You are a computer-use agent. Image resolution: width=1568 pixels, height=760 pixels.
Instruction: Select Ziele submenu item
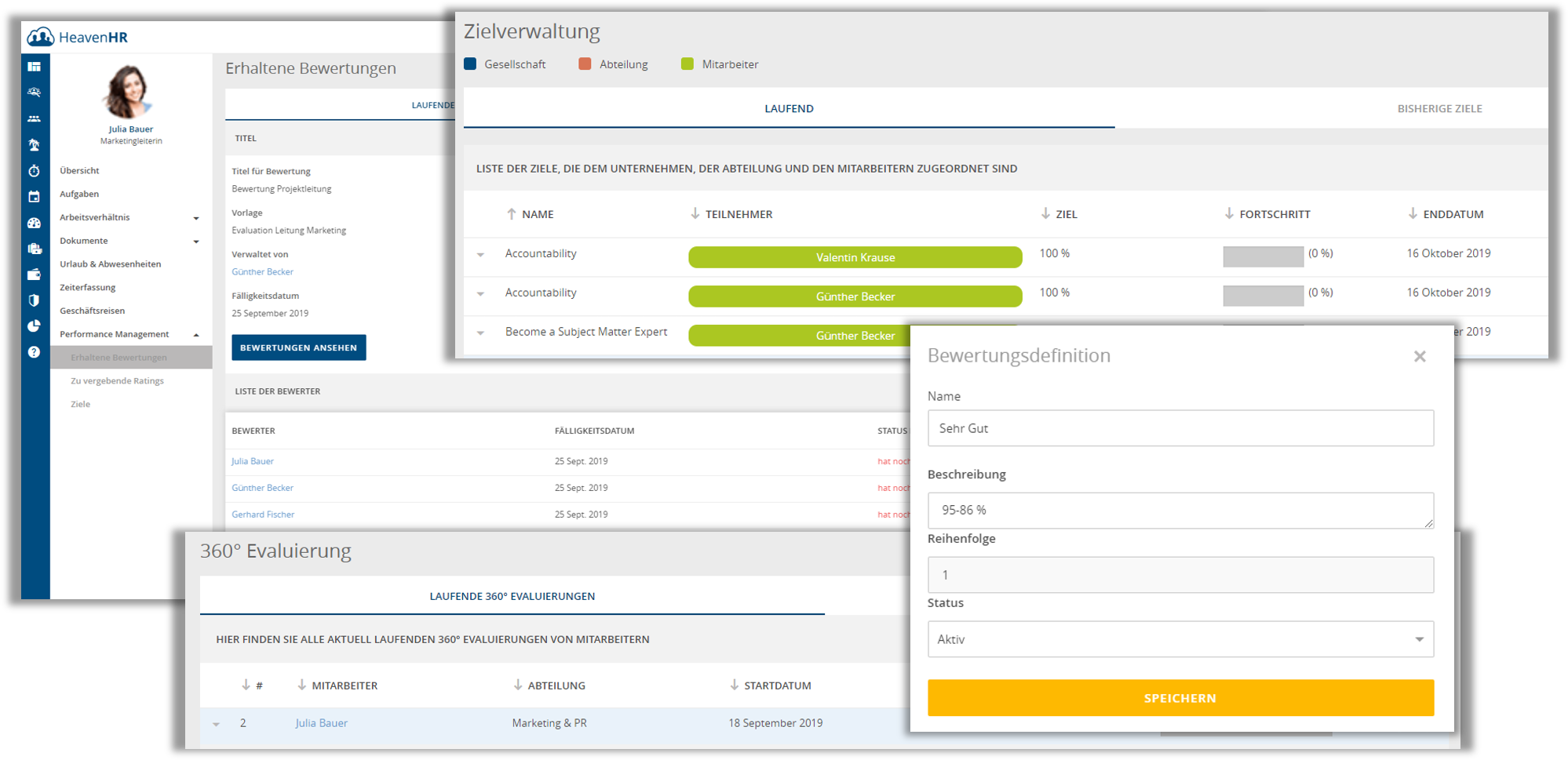pyautogui.click(x=80, y=405)
